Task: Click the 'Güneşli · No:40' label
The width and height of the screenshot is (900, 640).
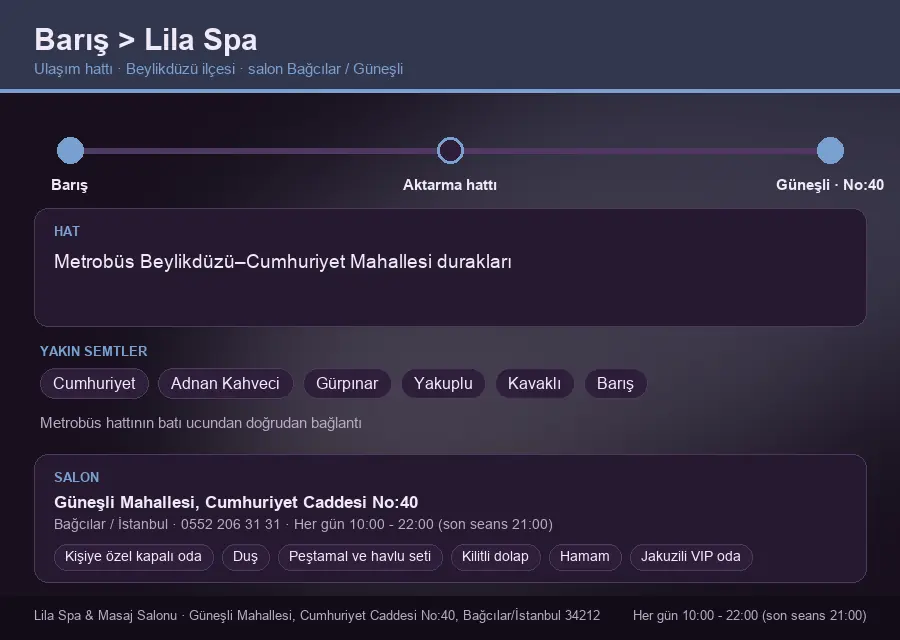Action: coord(830,185)
